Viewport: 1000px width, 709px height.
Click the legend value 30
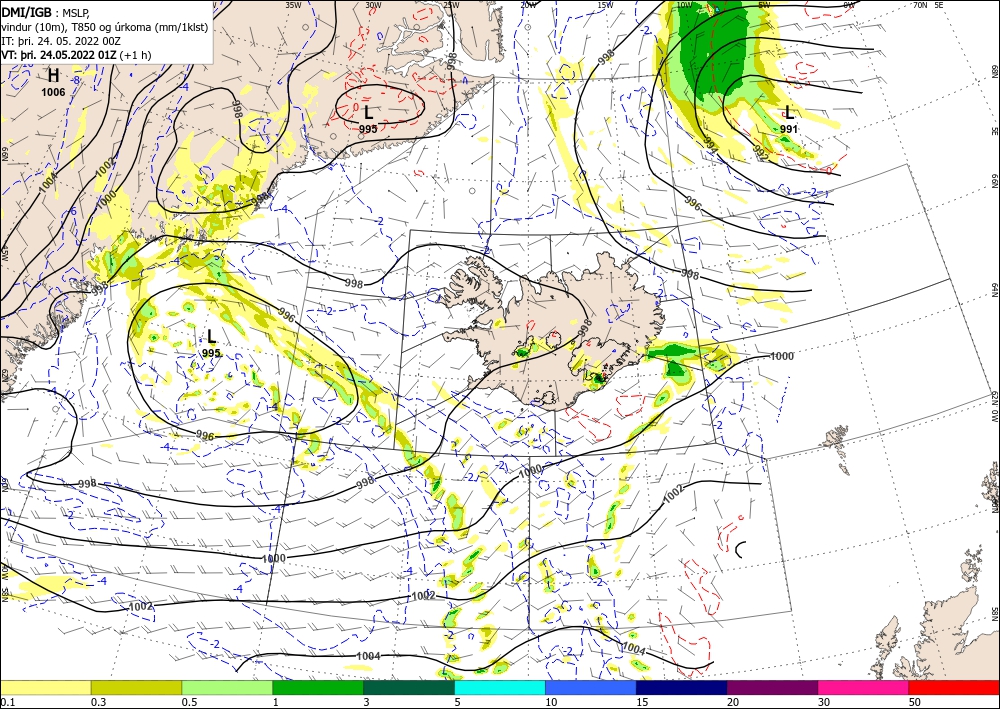point(825,702)
